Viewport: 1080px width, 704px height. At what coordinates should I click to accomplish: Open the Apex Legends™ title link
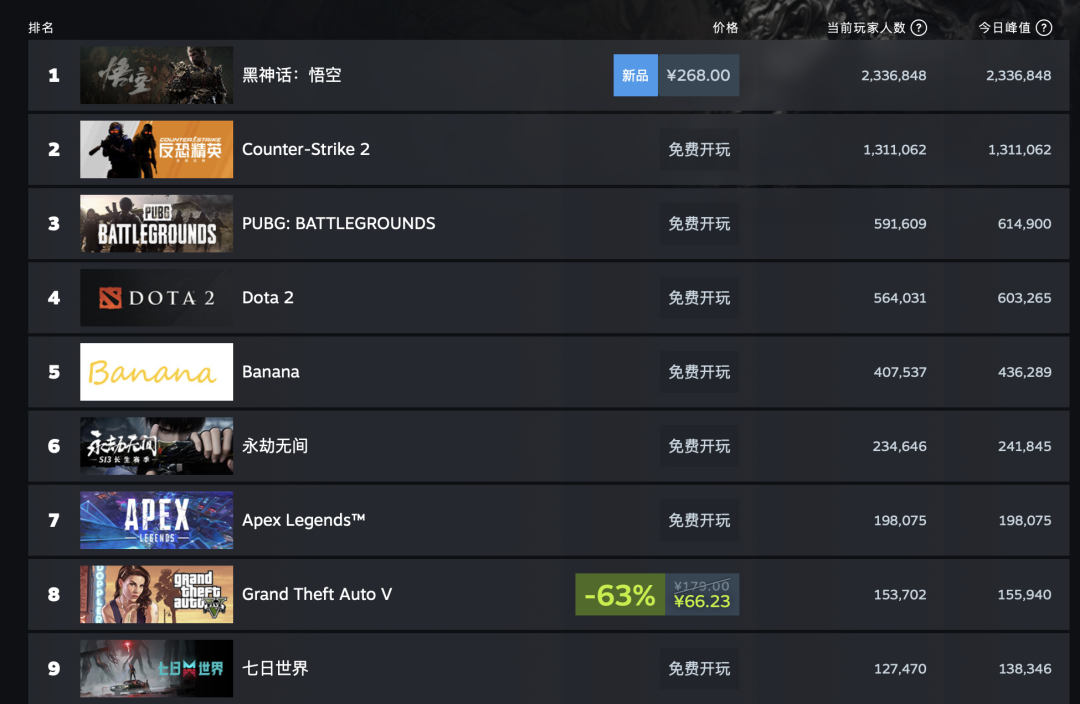pos(303,520)
